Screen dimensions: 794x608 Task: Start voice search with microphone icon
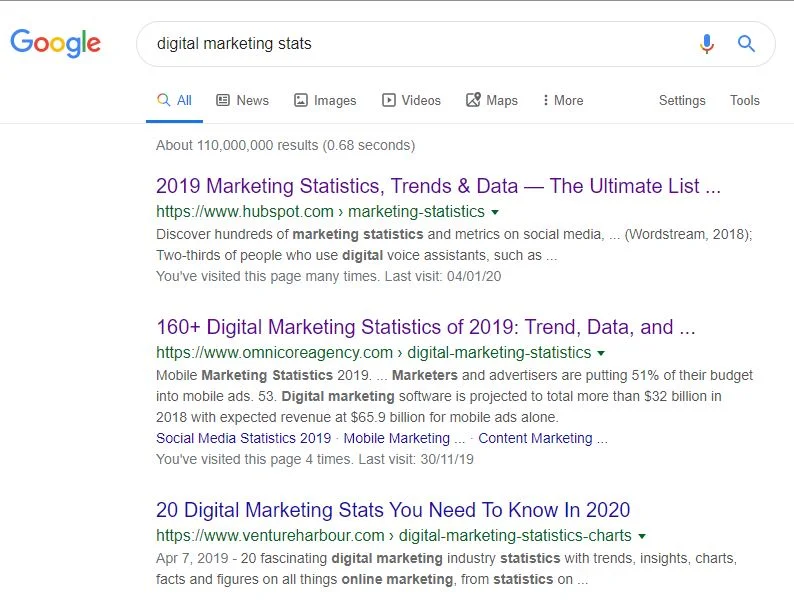coord(707,44)
